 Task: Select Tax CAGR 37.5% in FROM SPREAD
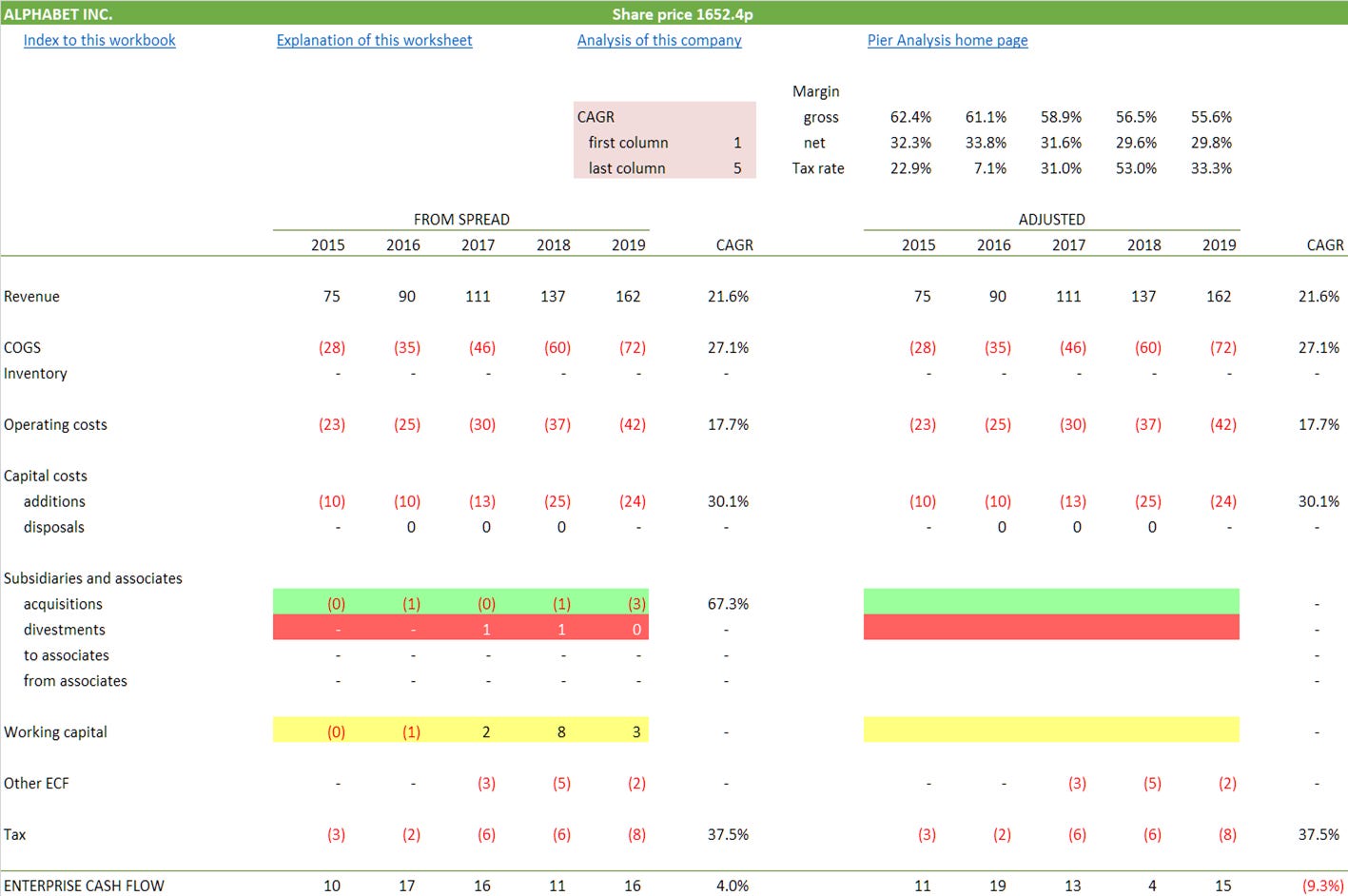[728, 835]
